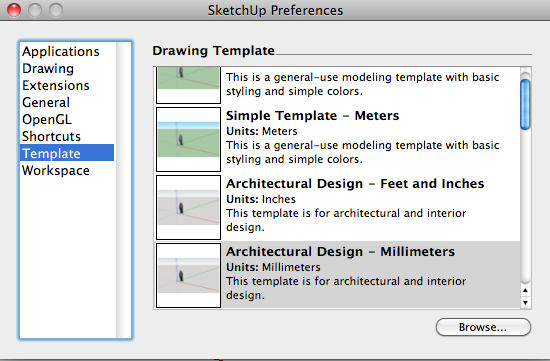Select Simple Template – Meters thumbnail
550x361 pixels.
coord(188,139)
